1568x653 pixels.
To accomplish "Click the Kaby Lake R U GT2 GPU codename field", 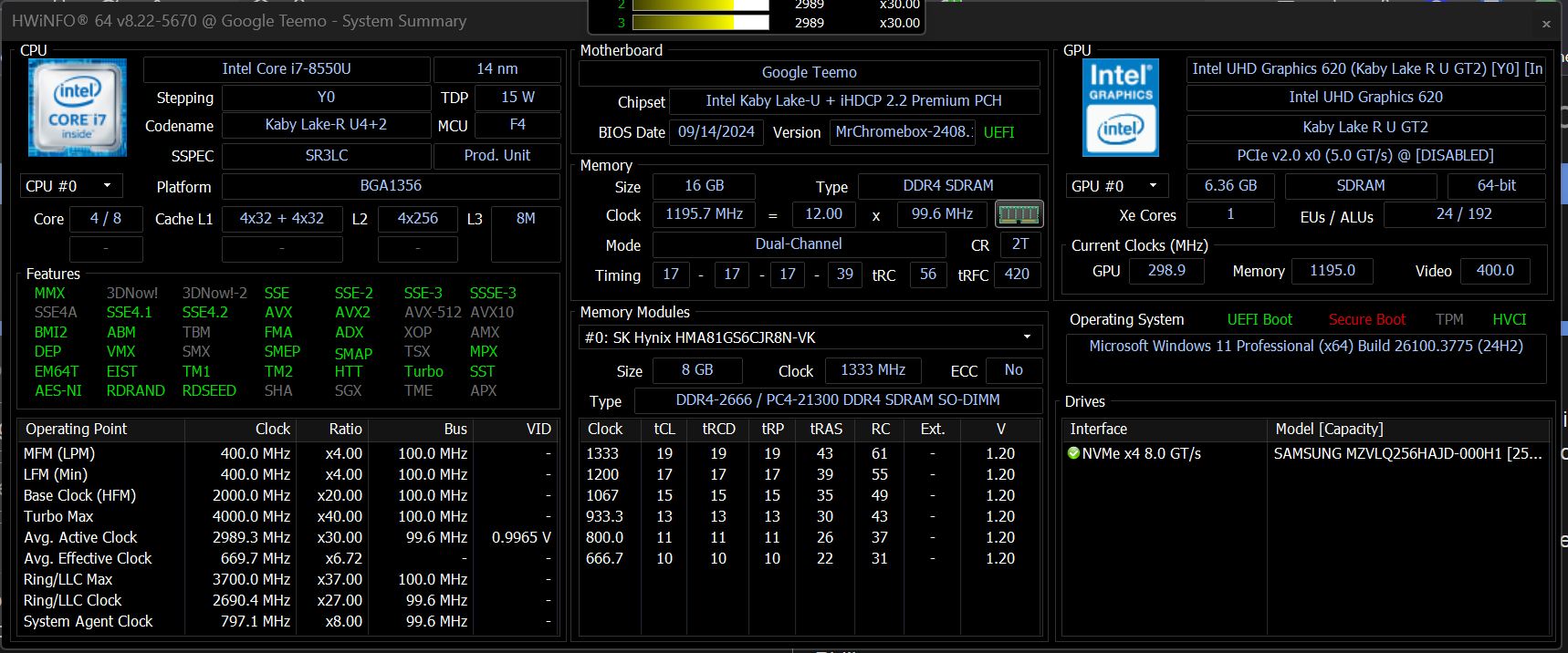I will 1365,127.
